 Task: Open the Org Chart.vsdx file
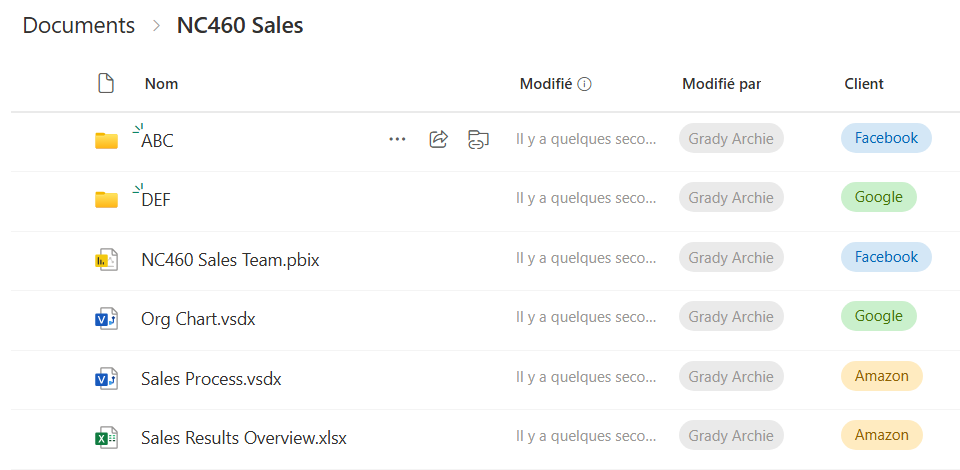pos(198,319)
